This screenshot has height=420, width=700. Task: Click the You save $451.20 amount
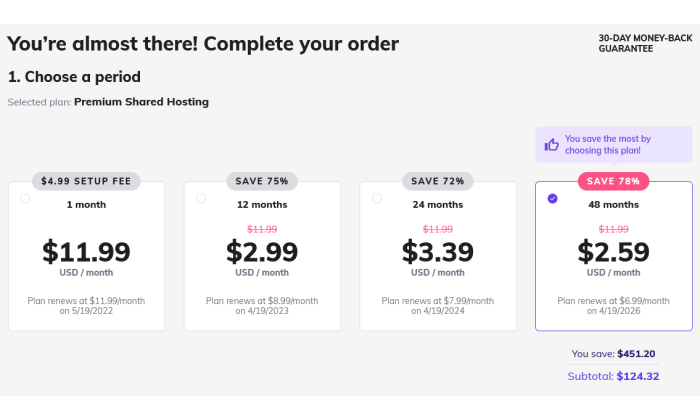[636, 354]
